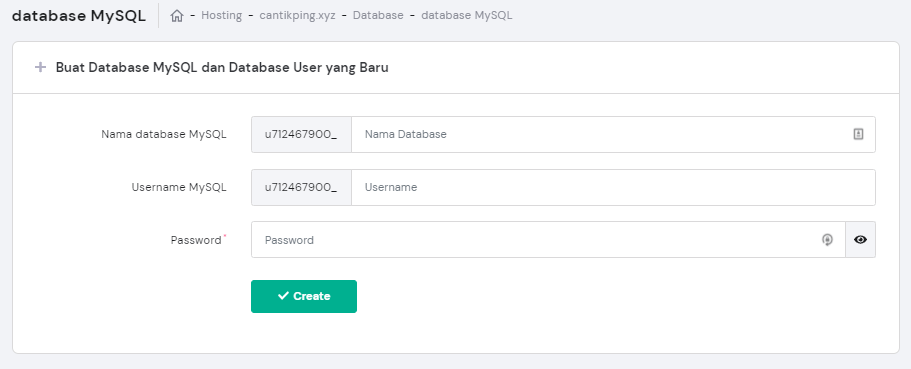The image size is (911, 369).
Task: Click the 'Username MySQL' label
Action: [x=179, y=187]
